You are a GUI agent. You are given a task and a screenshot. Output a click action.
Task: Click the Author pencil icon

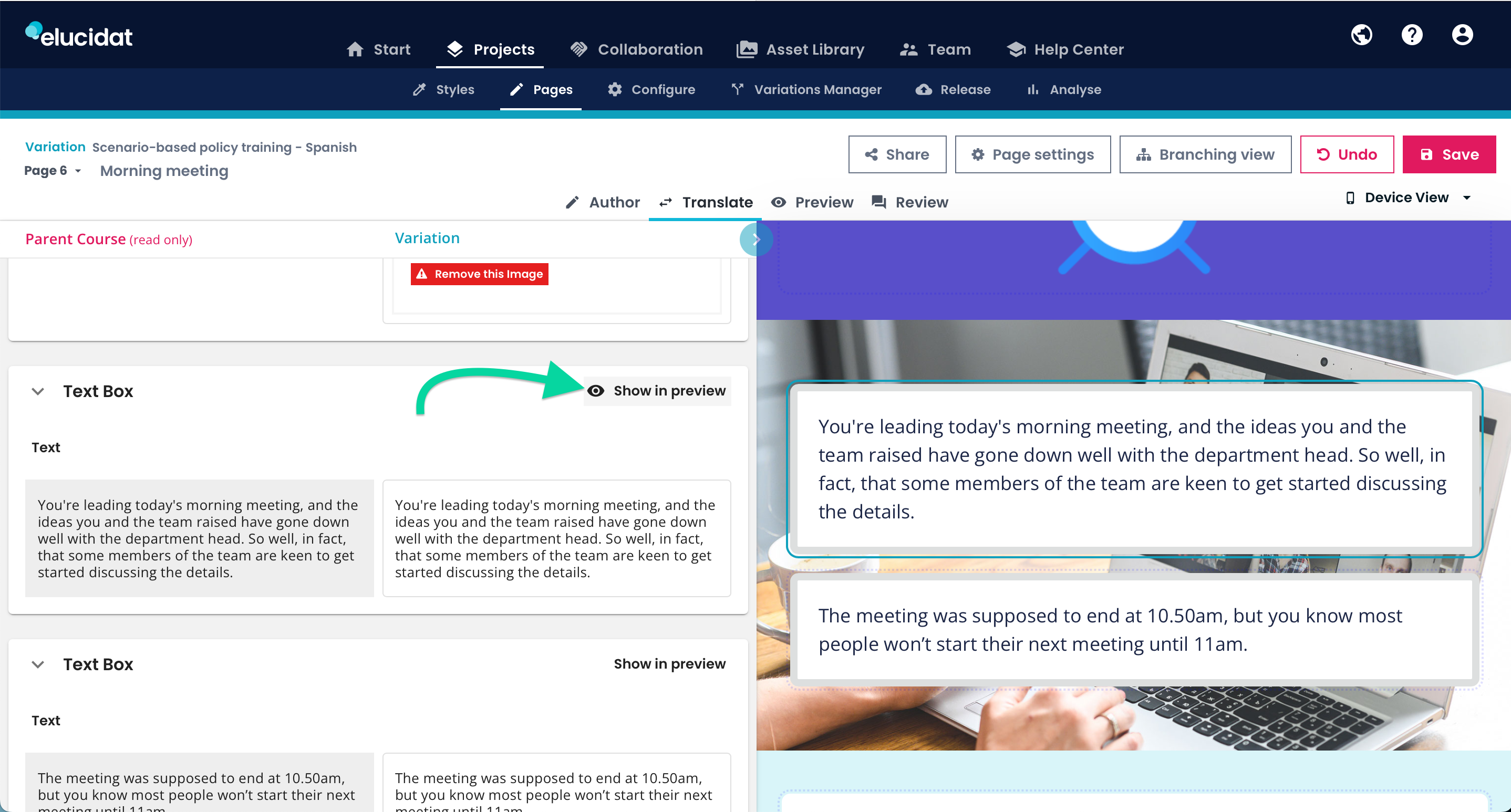pos(572,202)
